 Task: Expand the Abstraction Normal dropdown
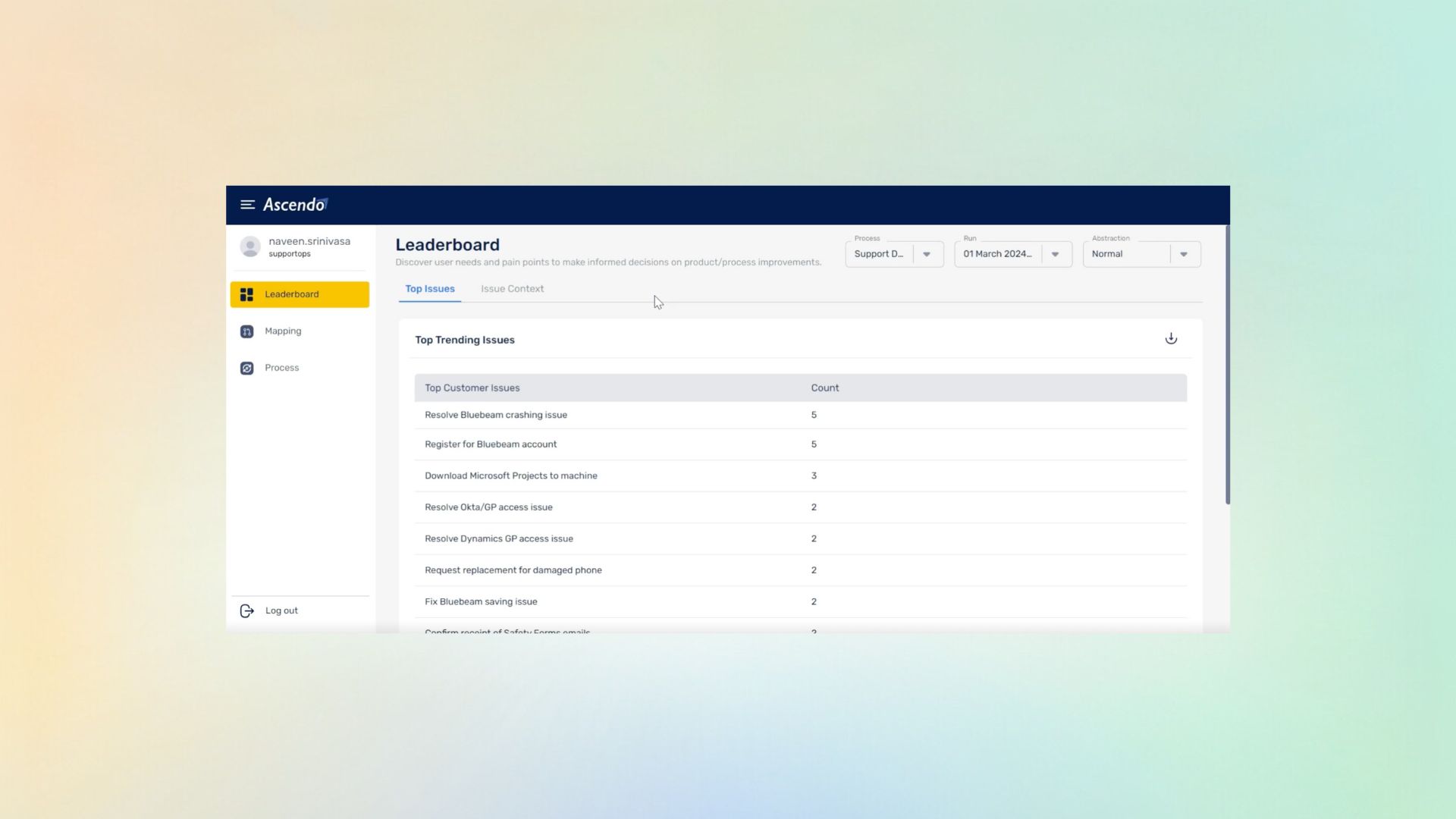click(x=1183, y=254)
